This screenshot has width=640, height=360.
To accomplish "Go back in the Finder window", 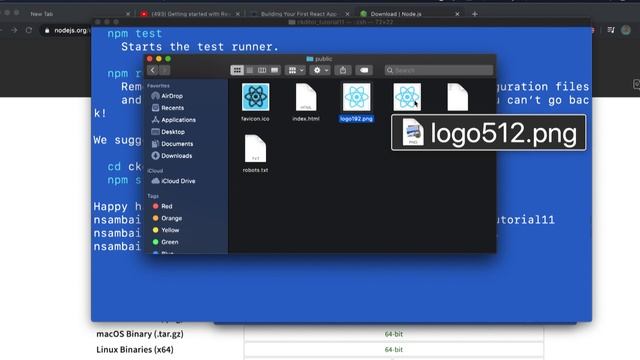I will [153, 70].
